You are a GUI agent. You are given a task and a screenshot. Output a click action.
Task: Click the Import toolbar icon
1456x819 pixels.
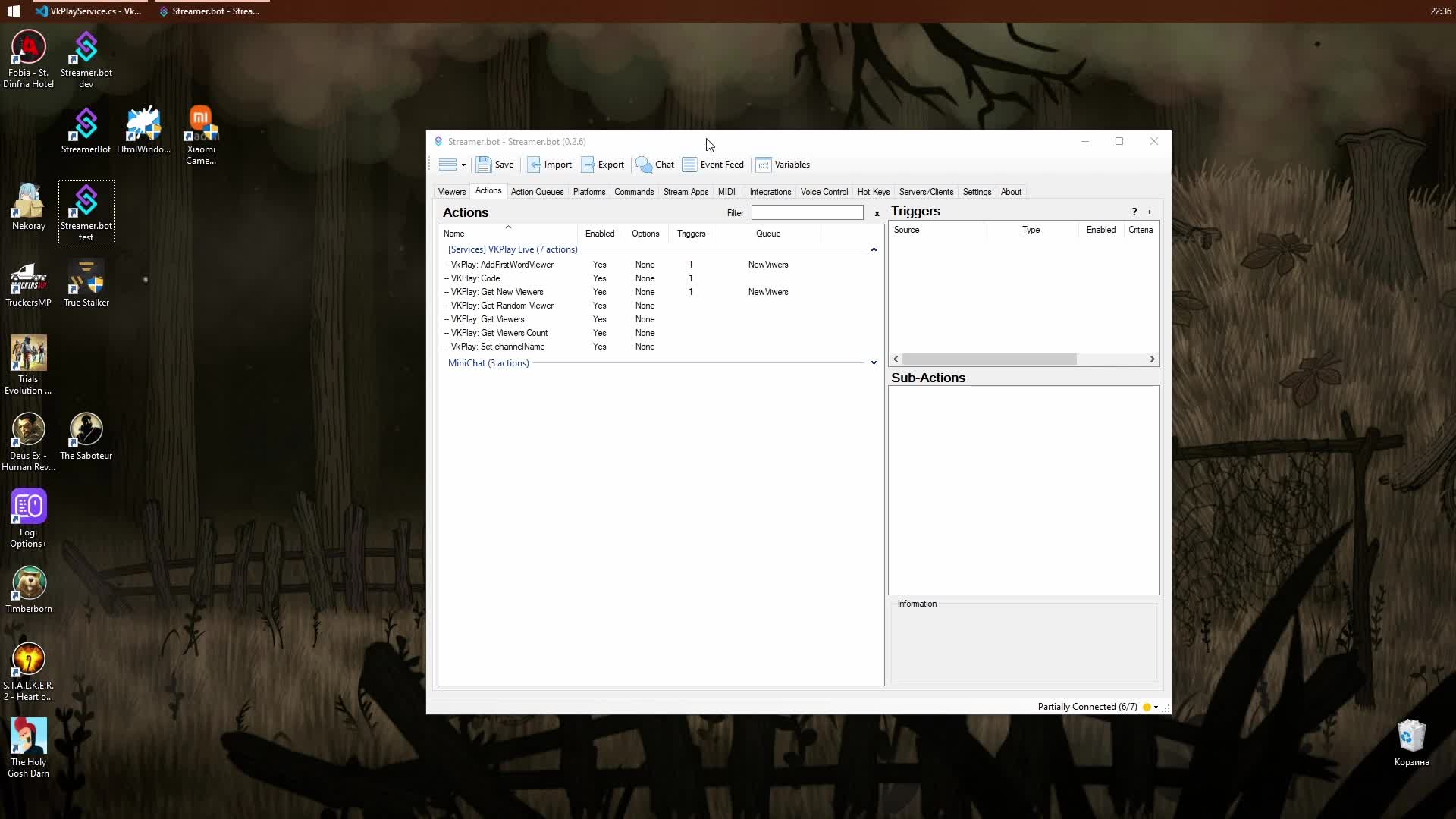pos(535,165)
